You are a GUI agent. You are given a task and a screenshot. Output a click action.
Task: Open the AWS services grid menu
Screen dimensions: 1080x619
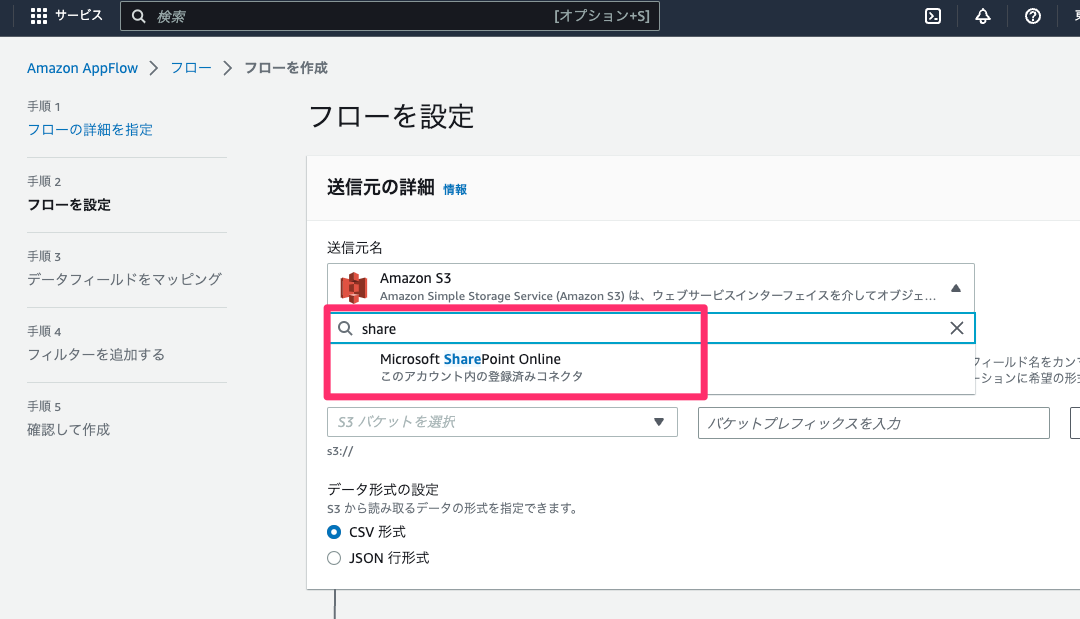pos(39,16)
